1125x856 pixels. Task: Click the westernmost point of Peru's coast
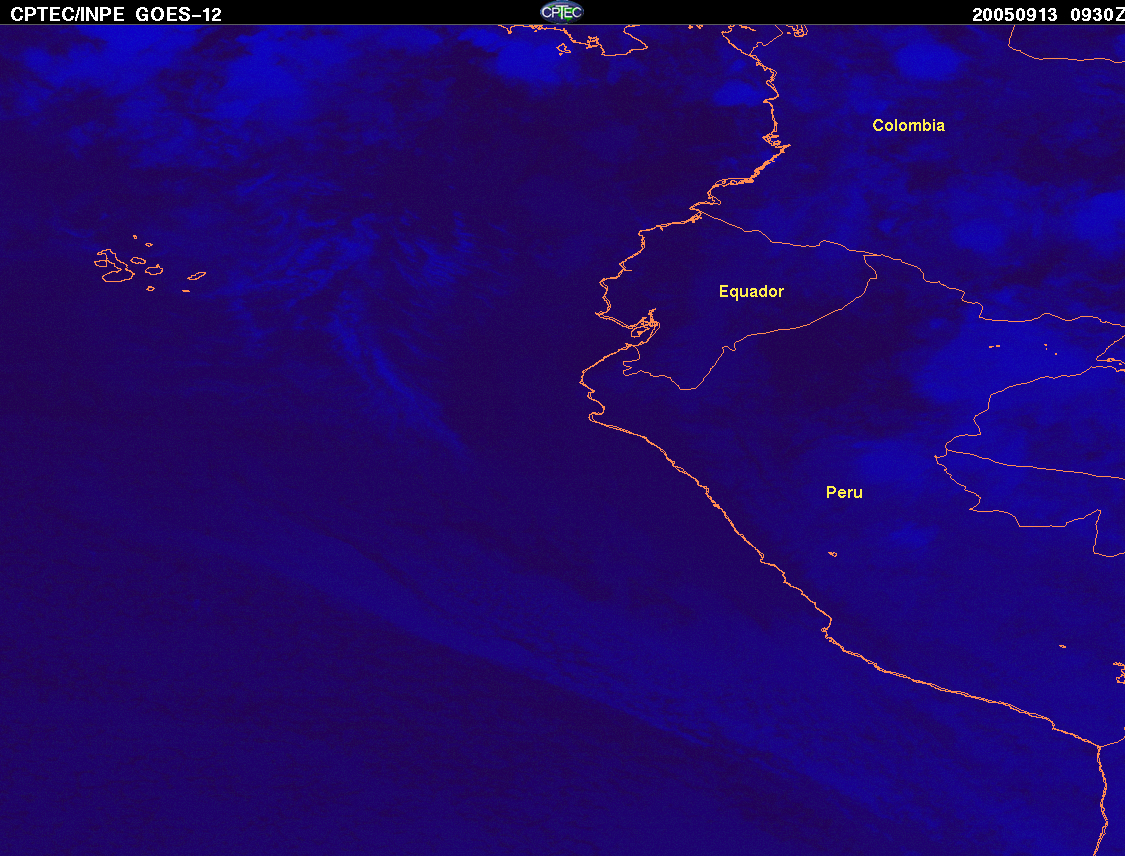pos(582,379)
